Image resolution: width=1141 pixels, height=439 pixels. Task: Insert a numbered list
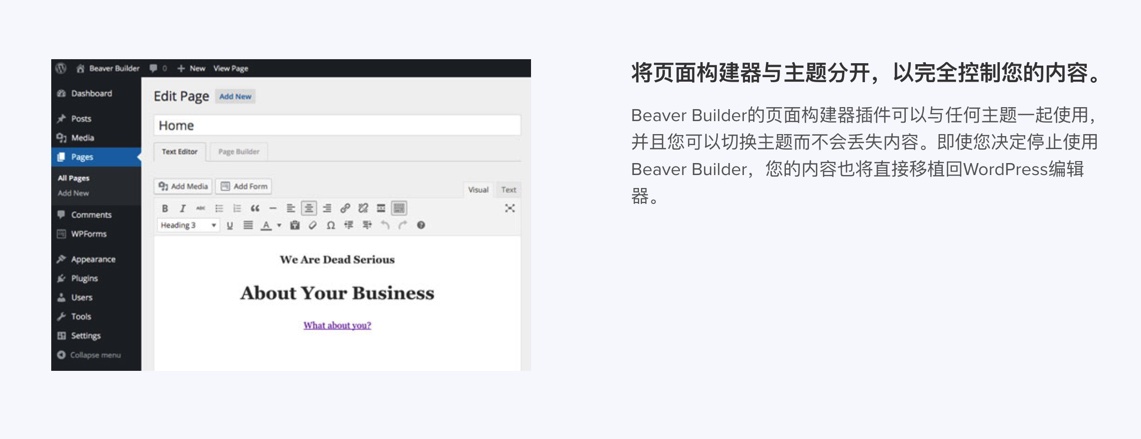236,208
